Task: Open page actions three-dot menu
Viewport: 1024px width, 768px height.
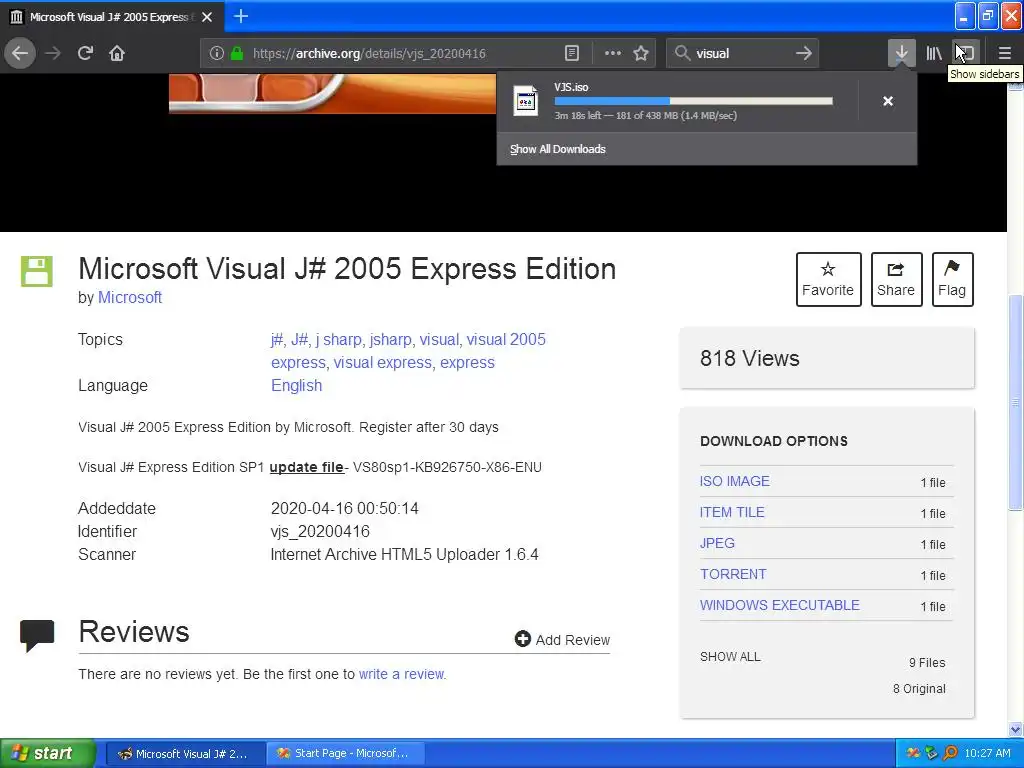Action: (x=613, y=54)
